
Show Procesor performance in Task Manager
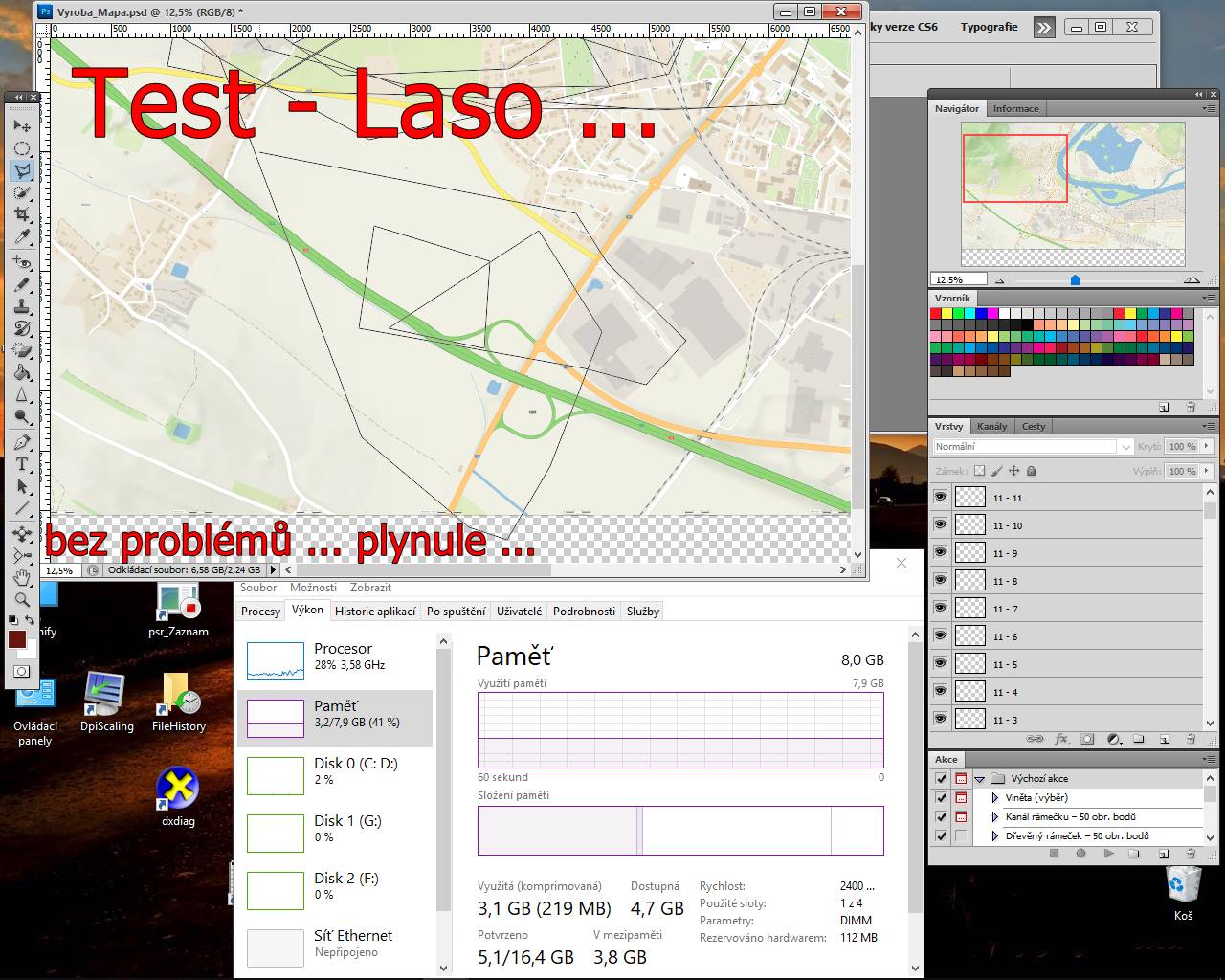[335, 660]
